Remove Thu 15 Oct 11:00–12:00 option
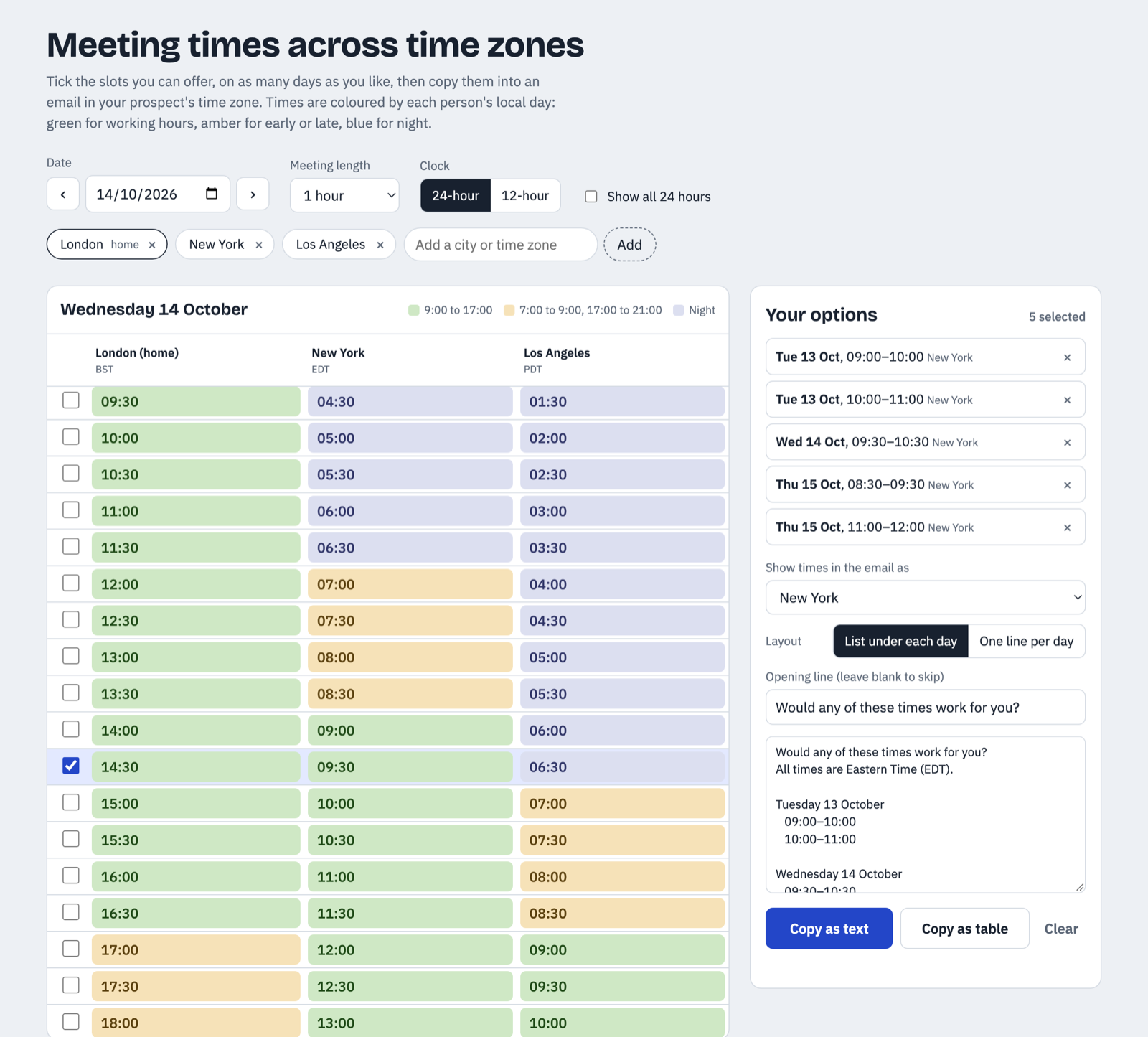The height and width of the screenshot is (1037, 1148). 1067,527
